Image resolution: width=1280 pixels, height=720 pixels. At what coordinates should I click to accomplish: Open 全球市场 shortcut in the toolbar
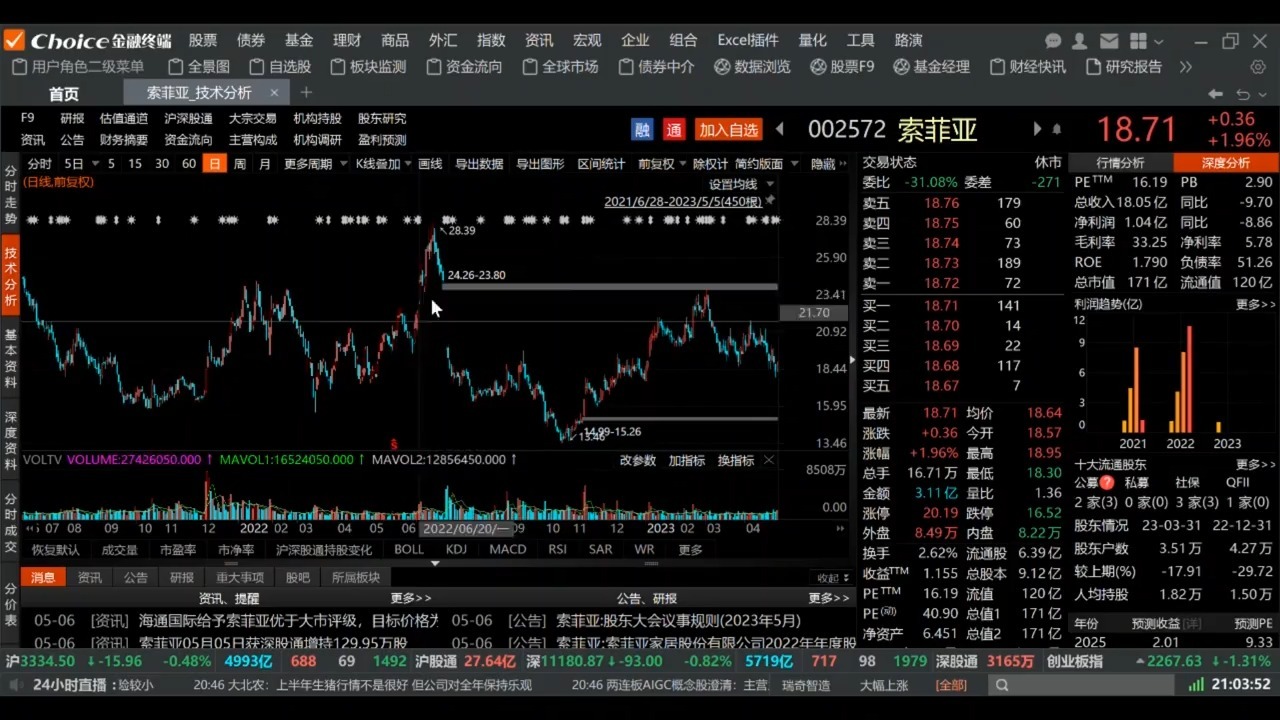click(x=560, y=67)
